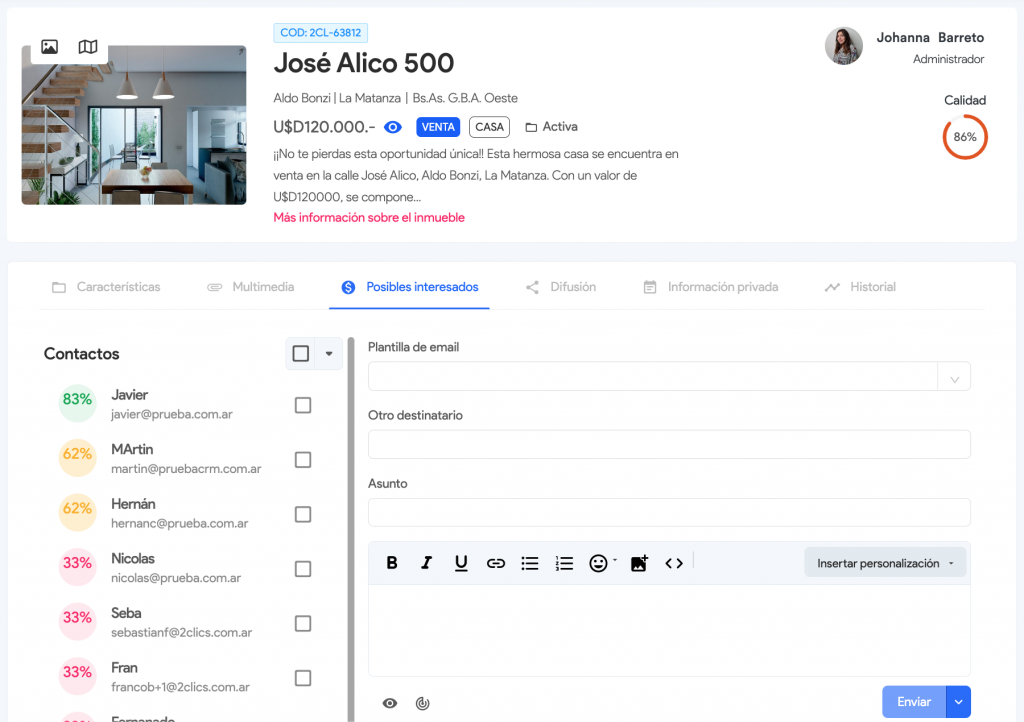This screenshot has width=1024, height=722.
Task: Open the Características tab
Action: (106, 287)
